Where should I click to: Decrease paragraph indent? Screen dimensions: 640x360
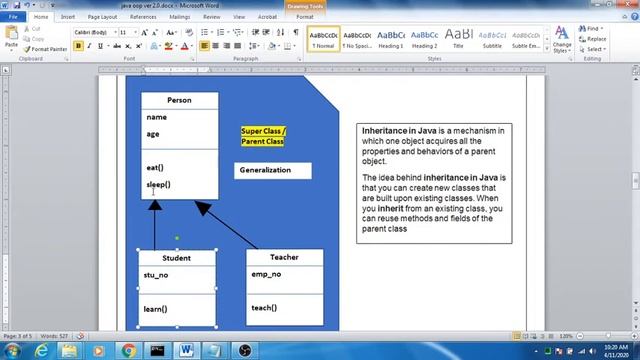coord(256,32)
